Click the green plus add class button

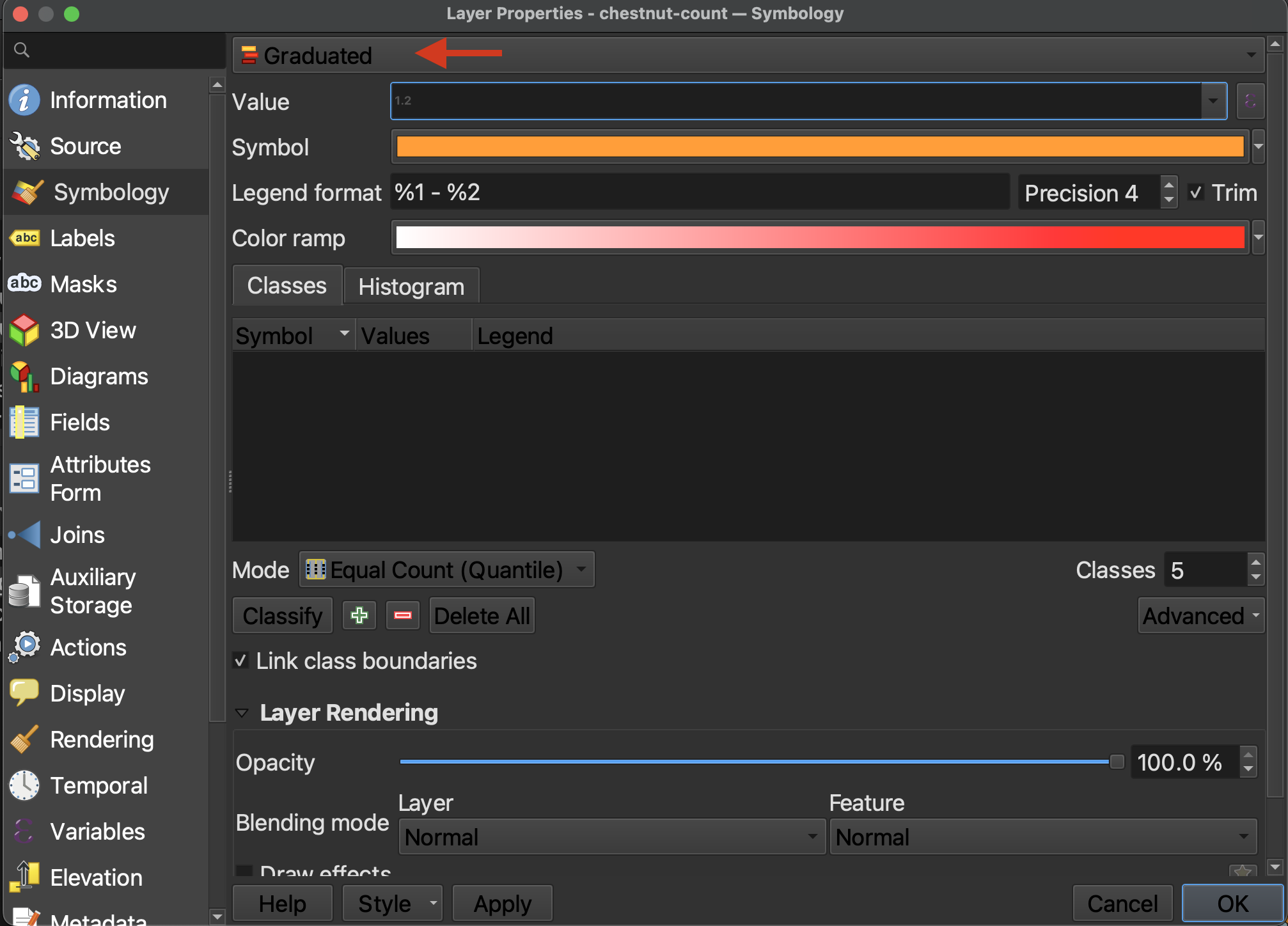[359, 616]
